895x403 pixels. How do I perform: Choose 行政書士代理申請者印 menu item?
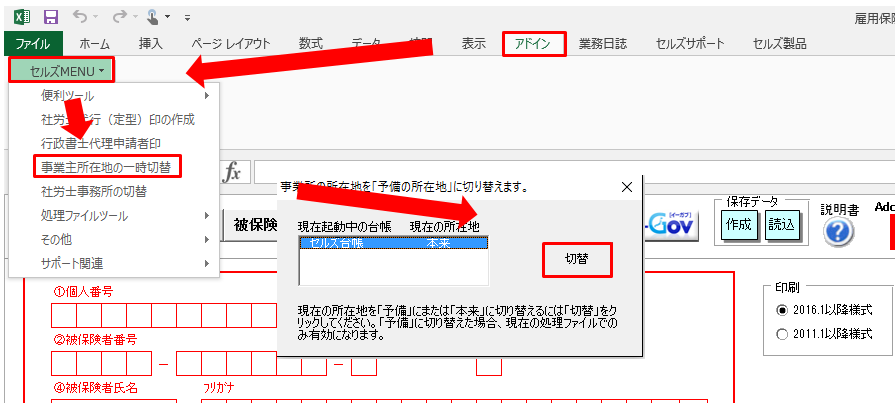tap(114, 143)
